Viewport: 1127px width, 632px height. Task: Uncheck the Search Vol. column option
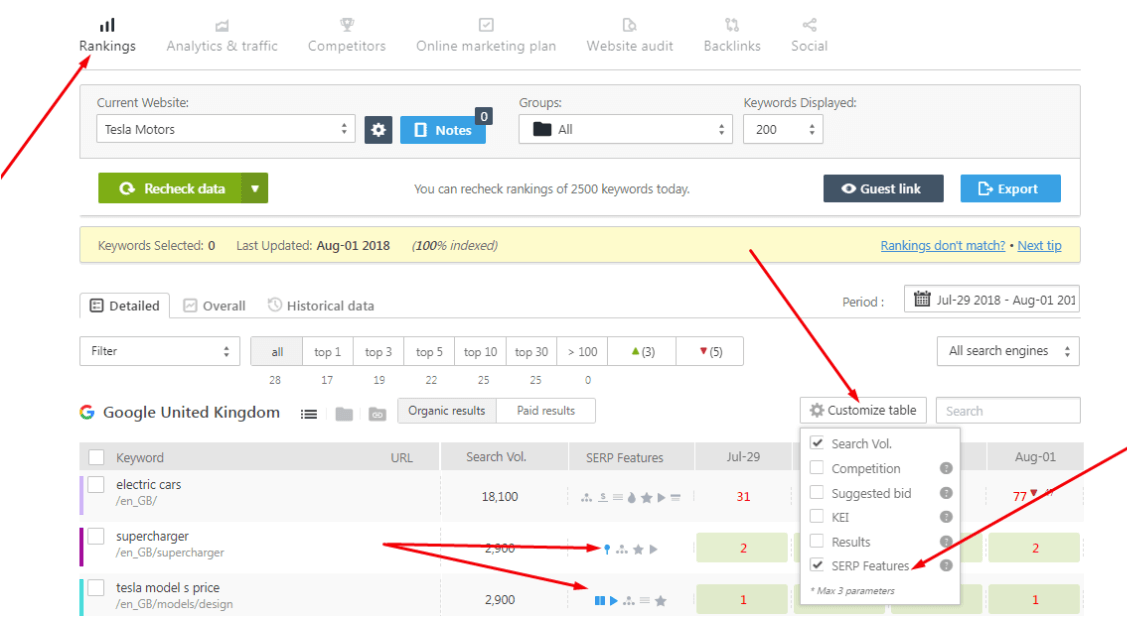(816, 443)
